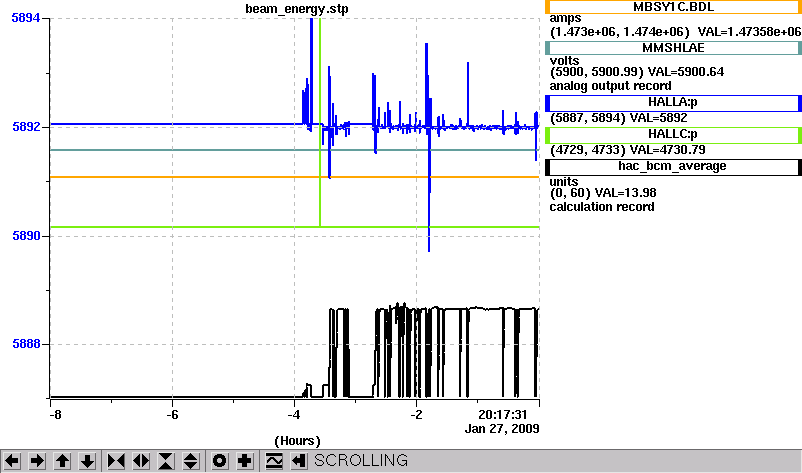This screenshot has width=802, height=473.
Task: Click the Jan 27, 2009 date label
Action: pyautogui.click(x=502, y=429)
